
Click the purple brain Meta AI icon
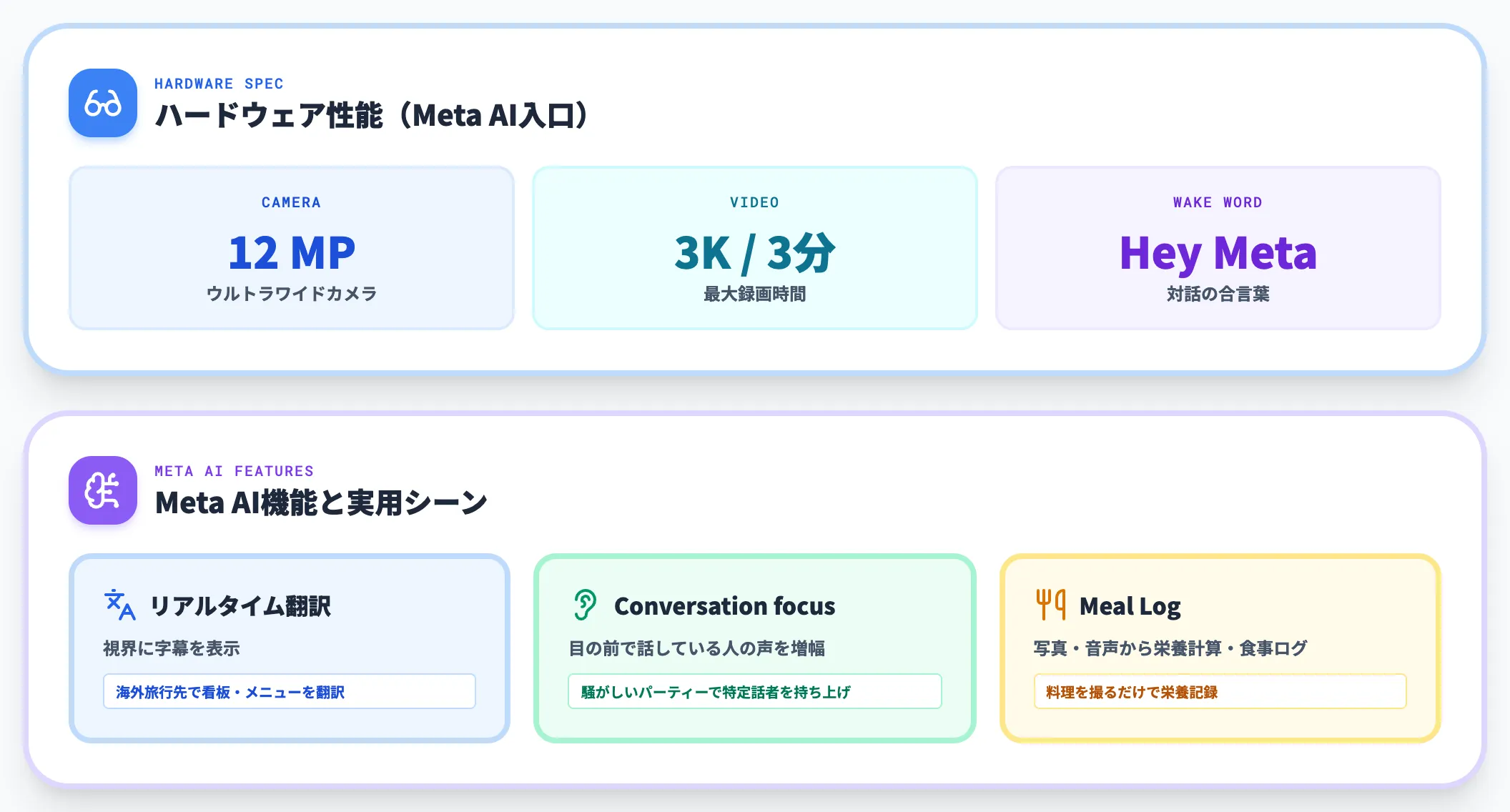(x=103, y=490)
